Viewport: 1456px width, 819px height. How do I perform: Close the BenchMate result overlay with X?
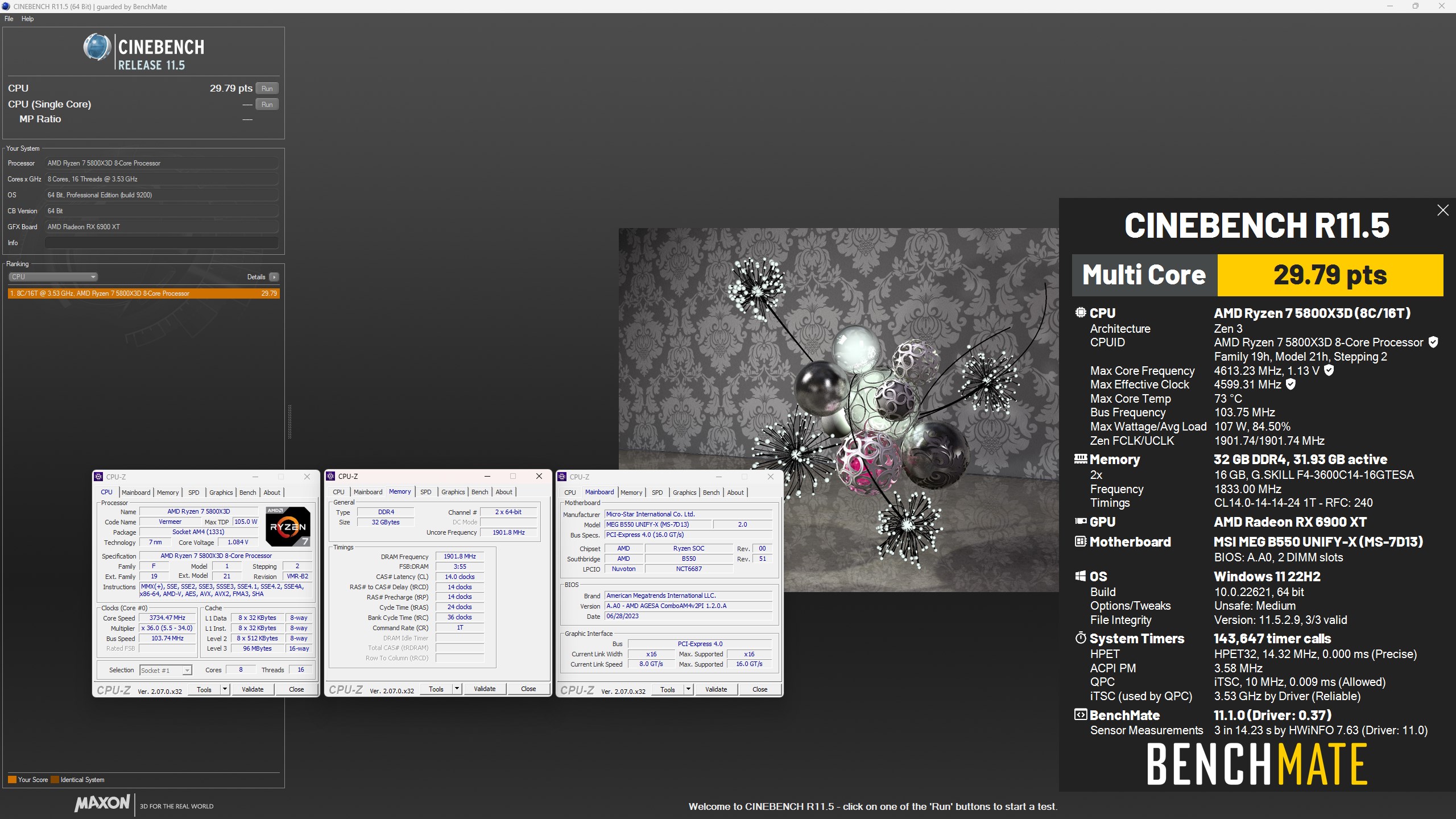click(x=1443, y=210)
